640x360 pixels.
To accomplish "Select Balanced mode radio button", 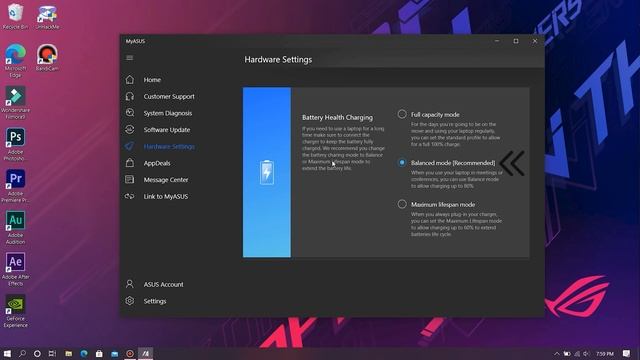I will pos(402,162).
